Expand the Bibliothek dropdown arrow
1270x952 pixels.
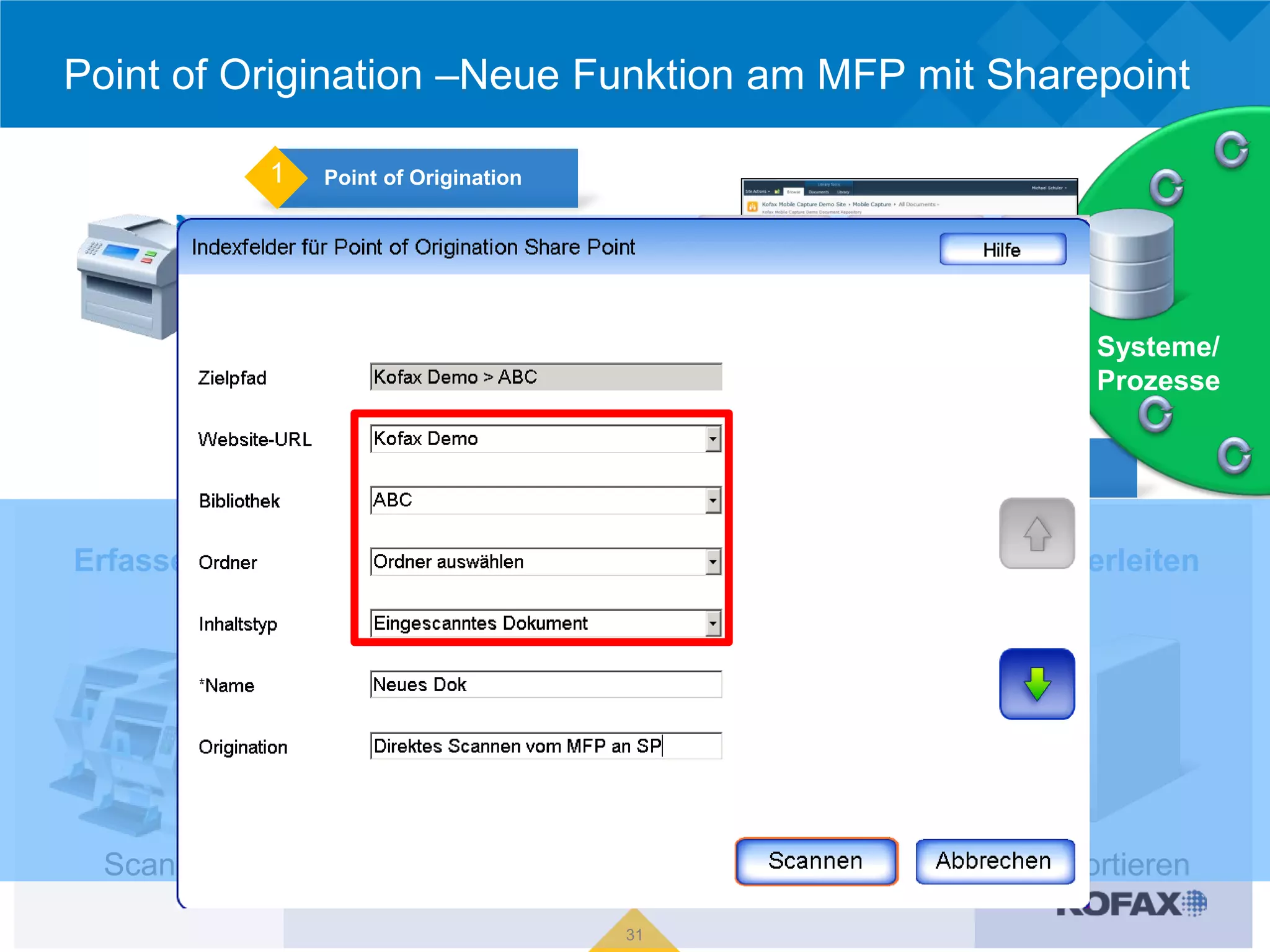coord(713,500)
